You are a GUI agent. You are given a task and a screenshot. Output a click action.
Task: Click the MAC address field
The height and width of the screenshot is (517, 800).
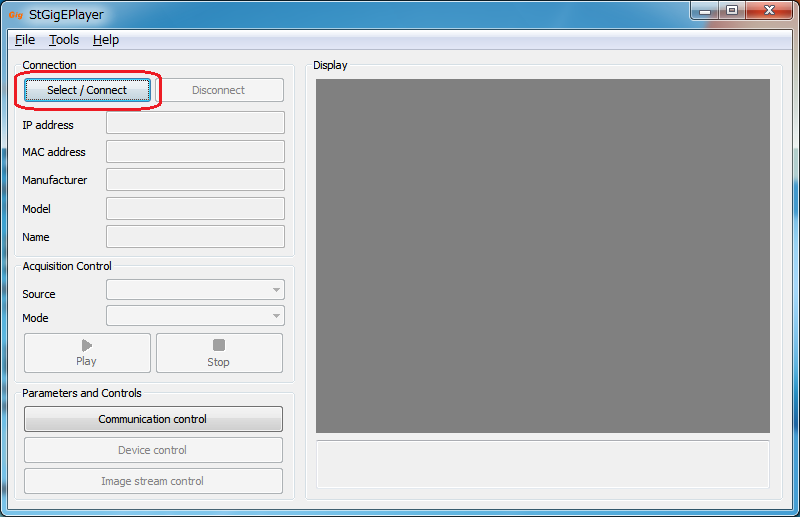(195, 152)
